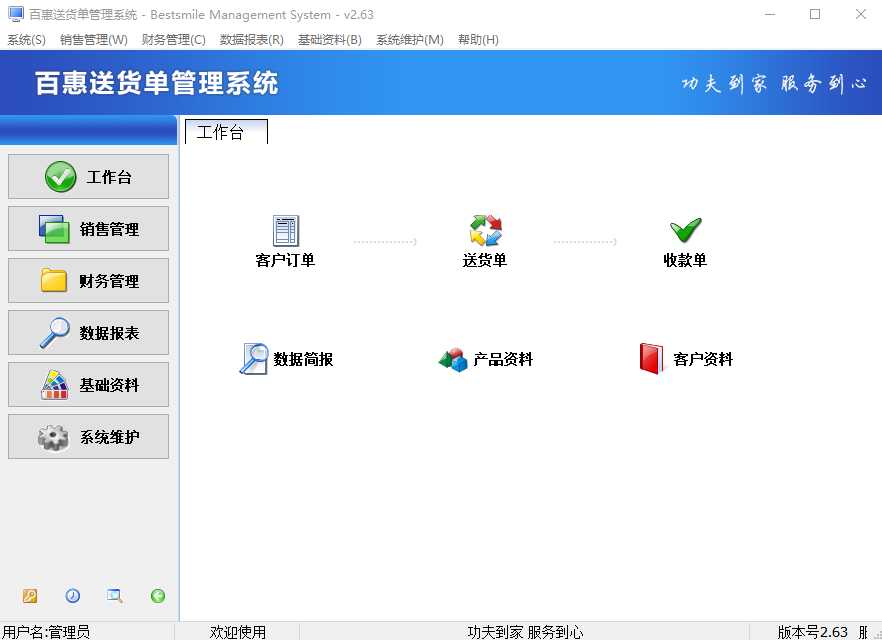Click the blue clock icon in sidebar

point(73,596)
